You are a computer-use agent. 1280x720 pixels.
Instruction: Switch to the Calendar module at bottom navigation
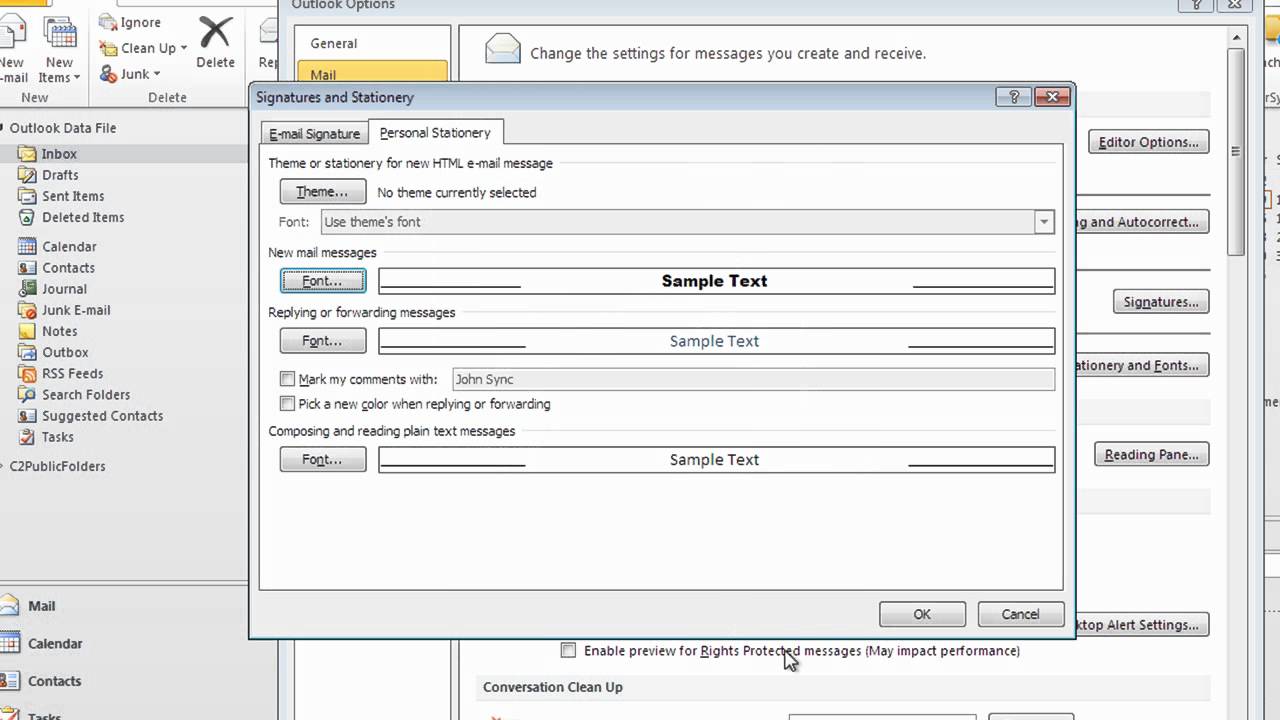(x=55, y=644)
